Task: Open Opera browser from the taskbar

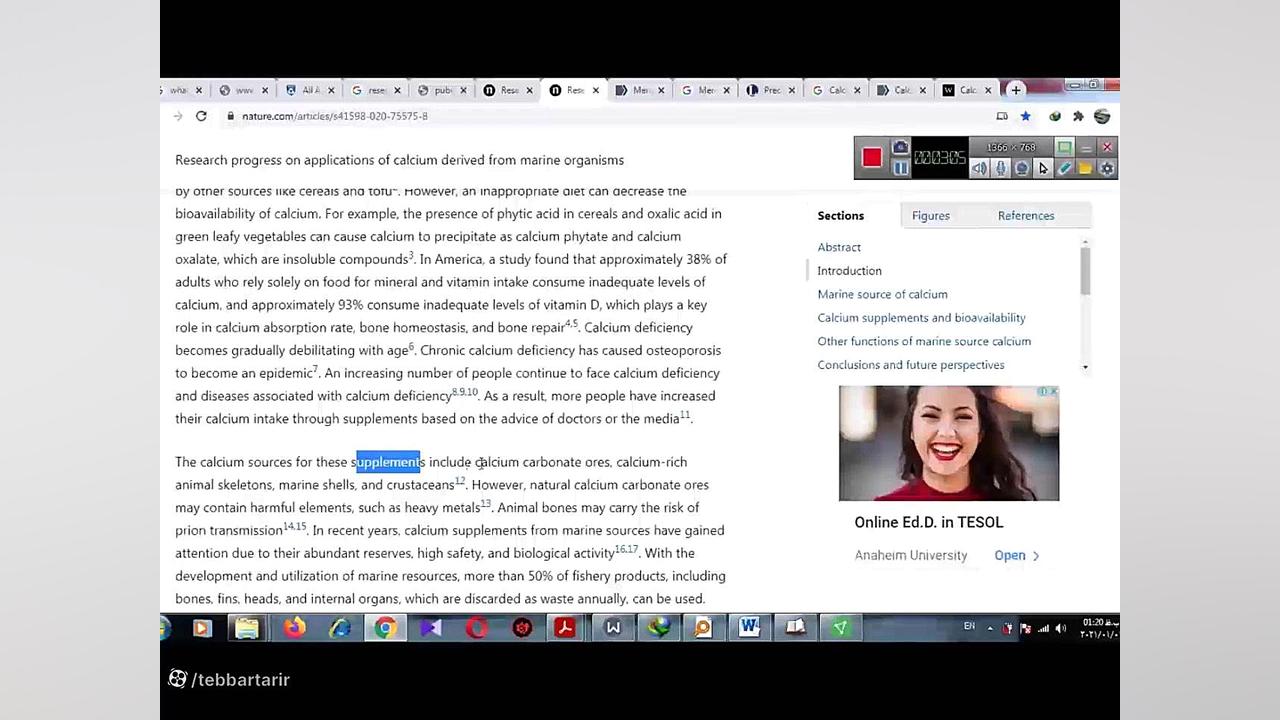Action: 477,628
